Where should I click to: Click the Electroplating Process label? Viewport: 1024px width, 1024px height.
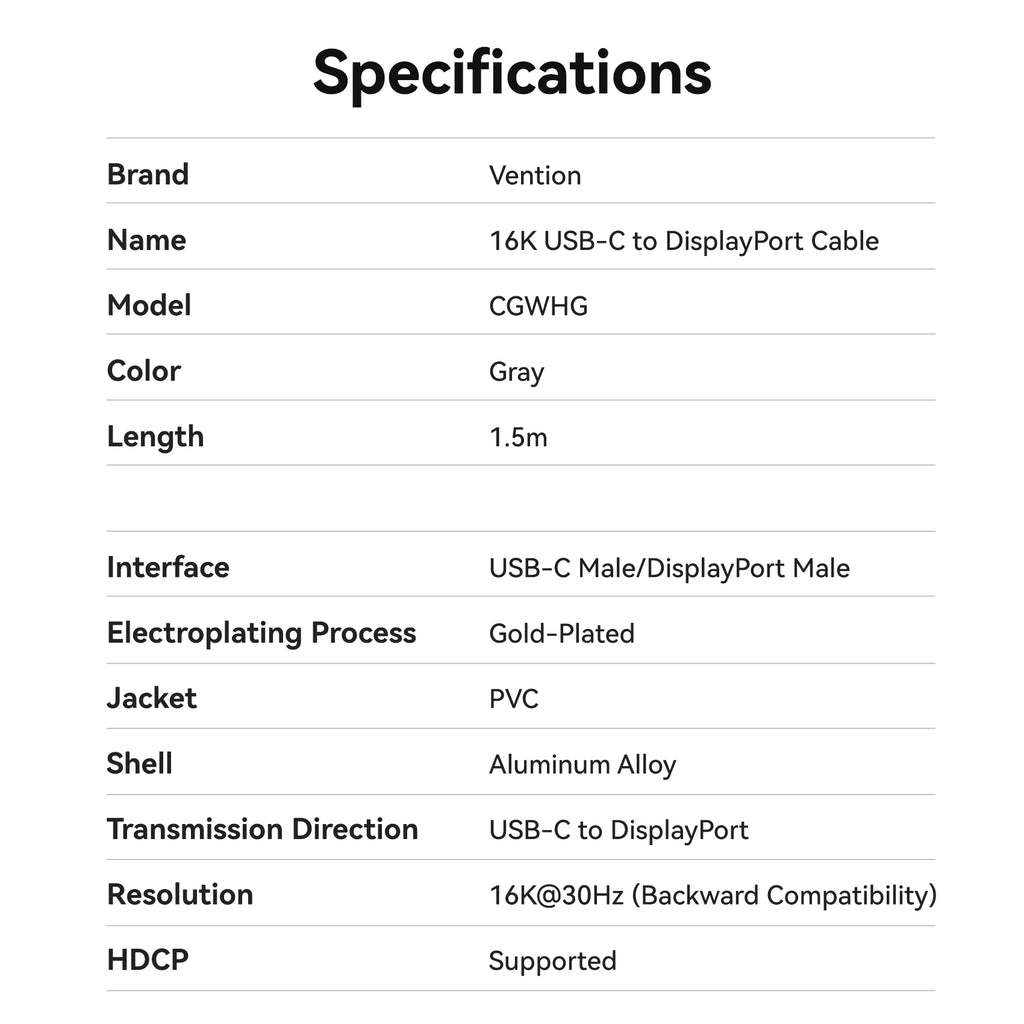tap(261, 633)
